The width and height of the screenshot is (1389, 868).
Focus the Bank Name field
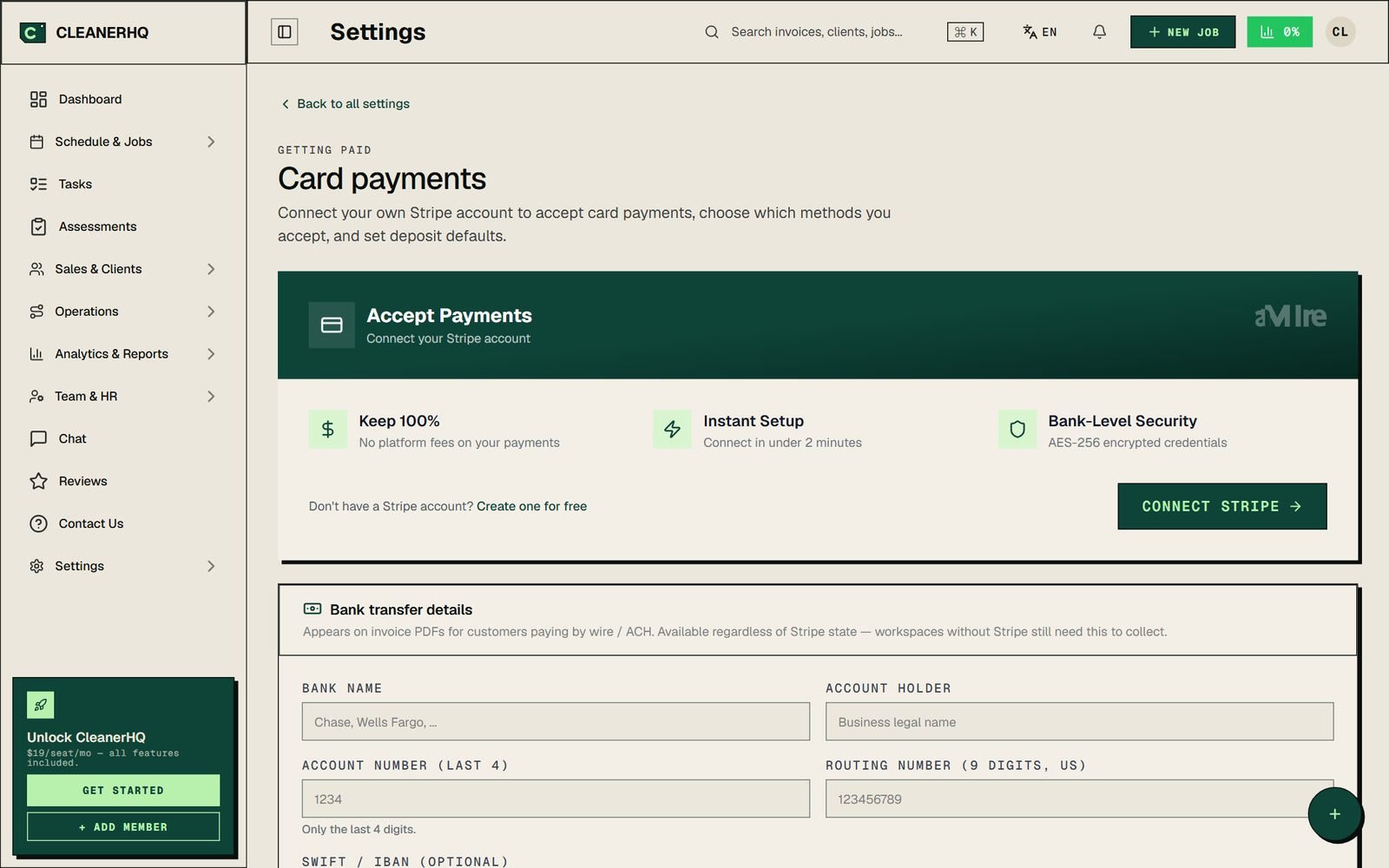556,721
